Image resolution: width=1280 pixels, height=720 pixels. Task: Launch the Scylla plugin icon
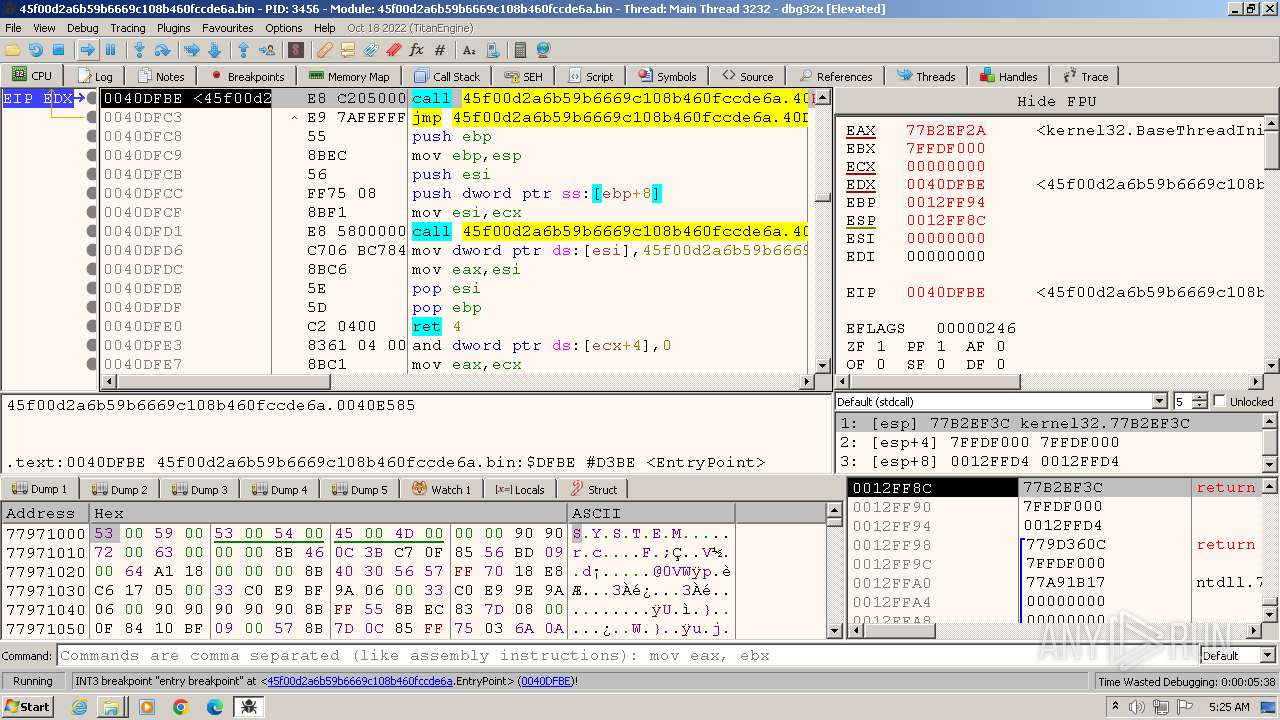tap(296, 49)
